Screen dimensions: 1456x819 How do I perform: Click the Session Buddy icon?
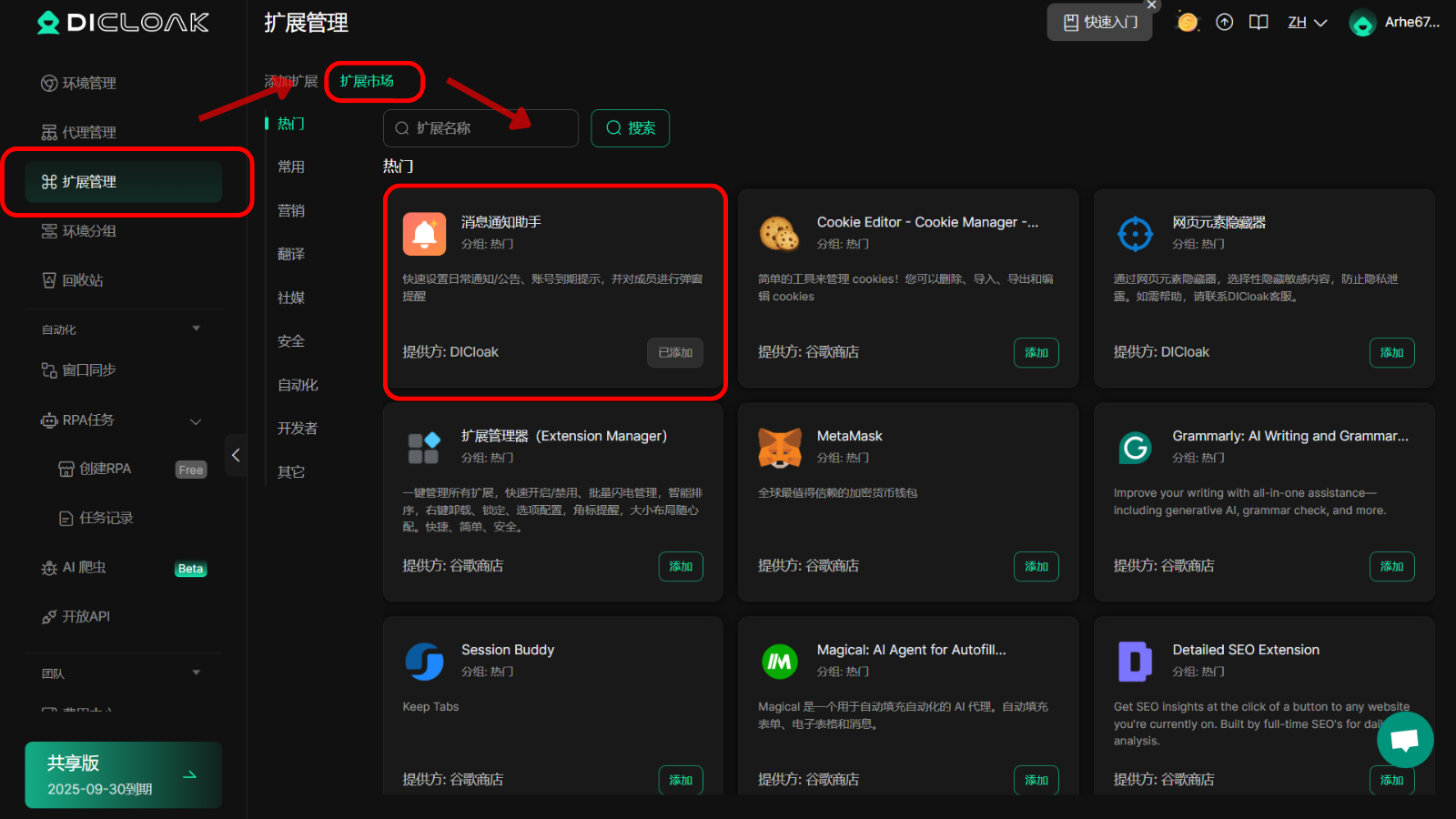[425, 662]
